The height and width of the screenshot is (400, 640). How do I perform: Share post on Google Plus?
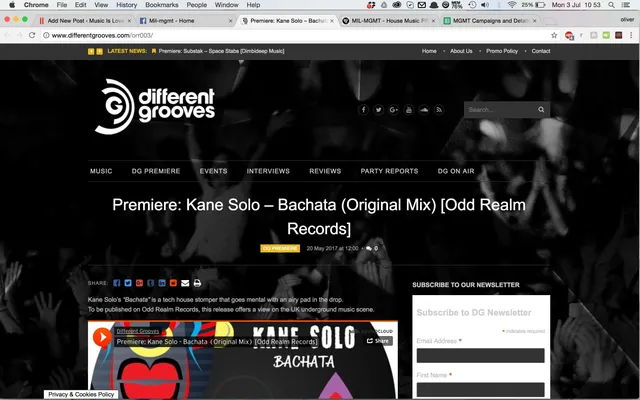140,283
